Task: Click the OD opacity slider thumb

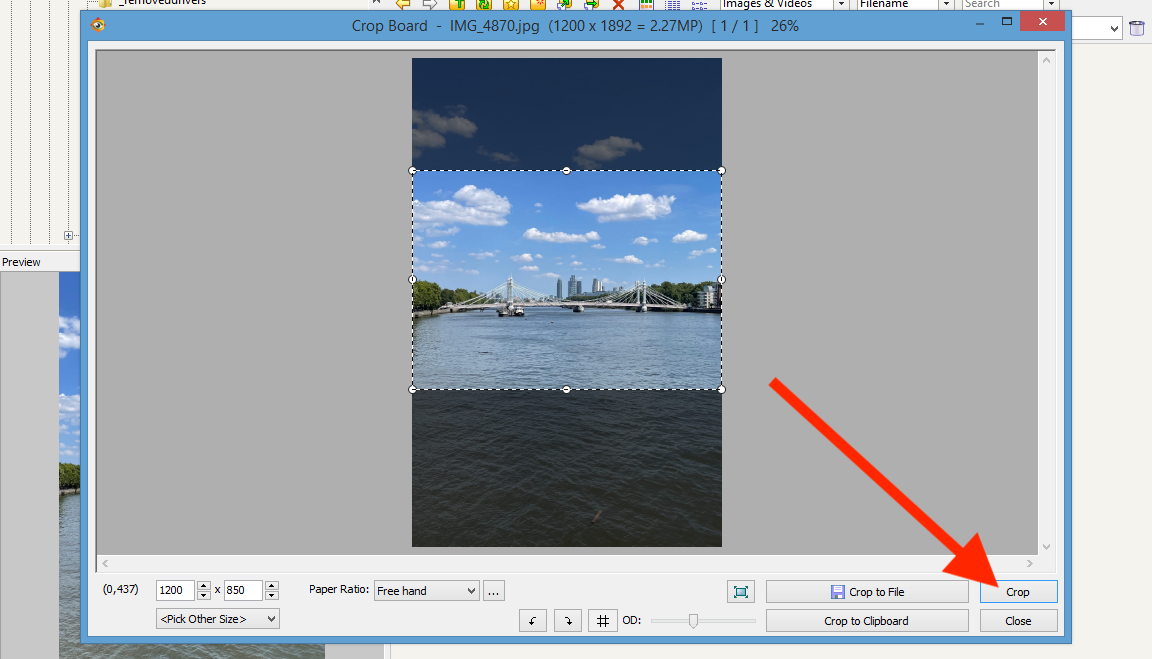Action: click(693, 621)
